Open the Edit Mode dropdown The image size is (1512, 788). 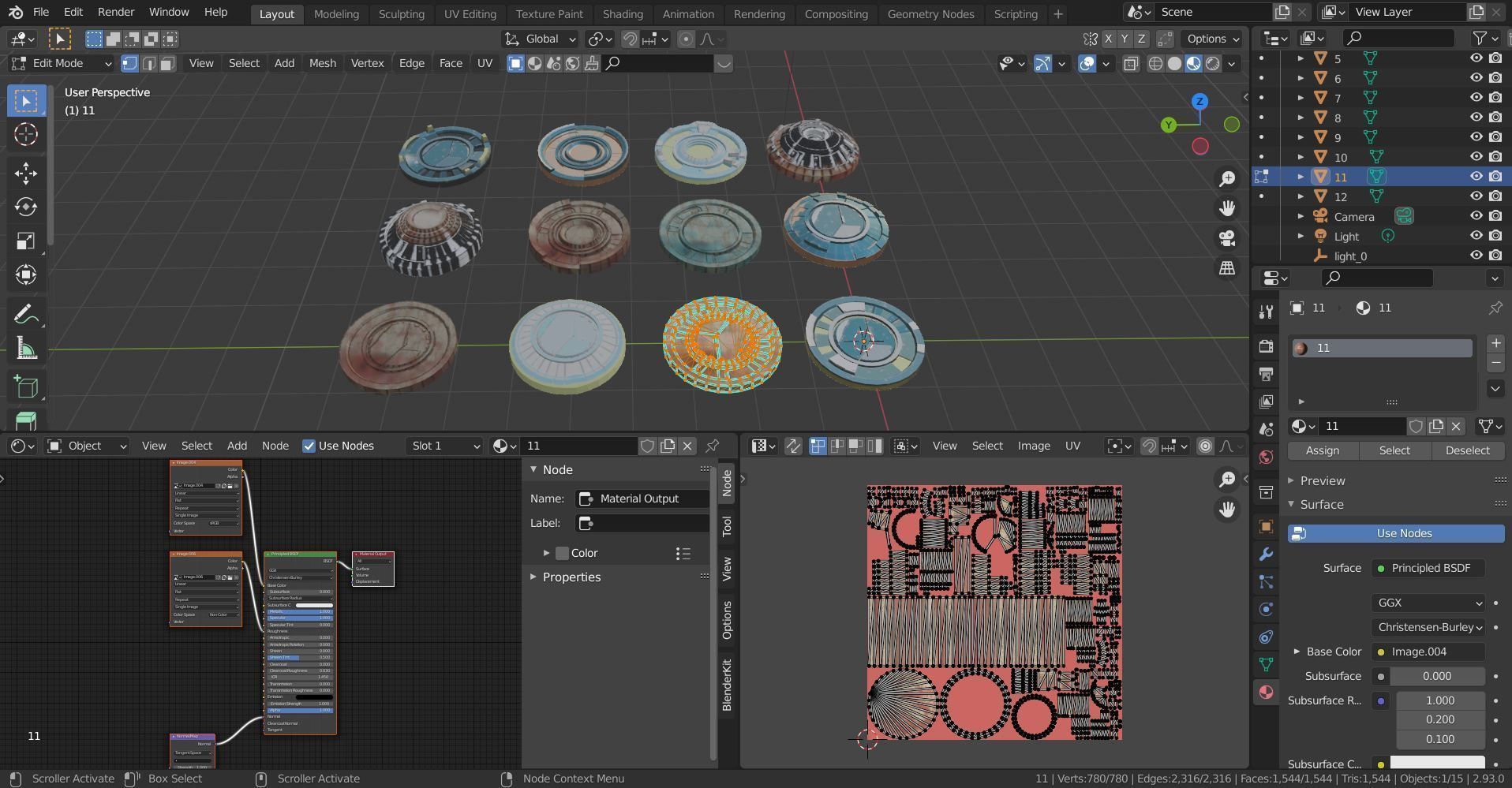click(x=61, y=63)
